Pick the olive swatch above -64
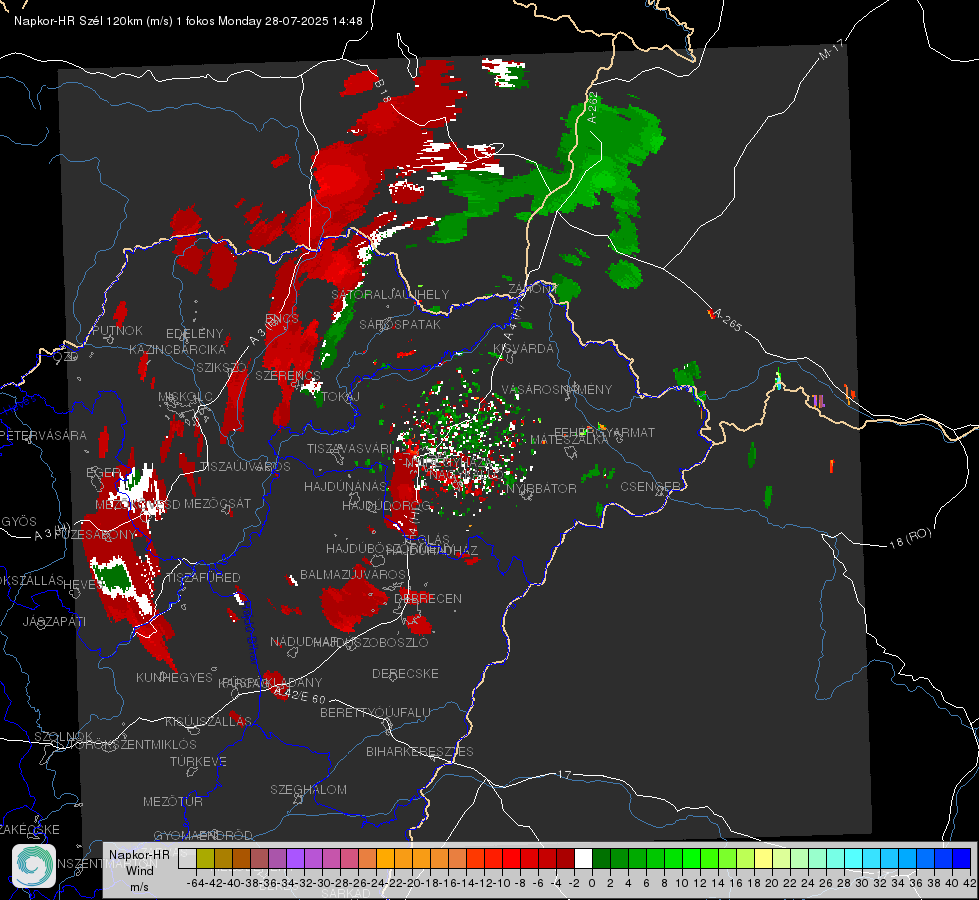Image resolution: width=979 pixels, height=900 pixels. 205,858
